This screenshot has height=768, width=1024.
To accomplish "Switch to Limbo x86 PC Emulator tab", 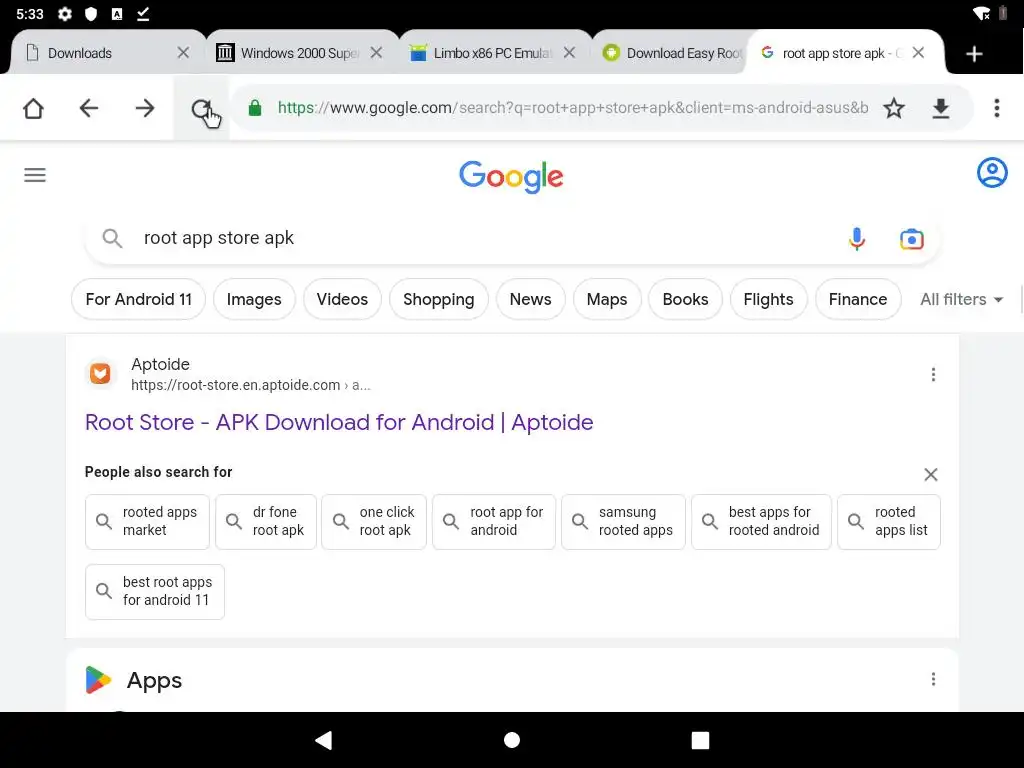I will click(492, 53).
